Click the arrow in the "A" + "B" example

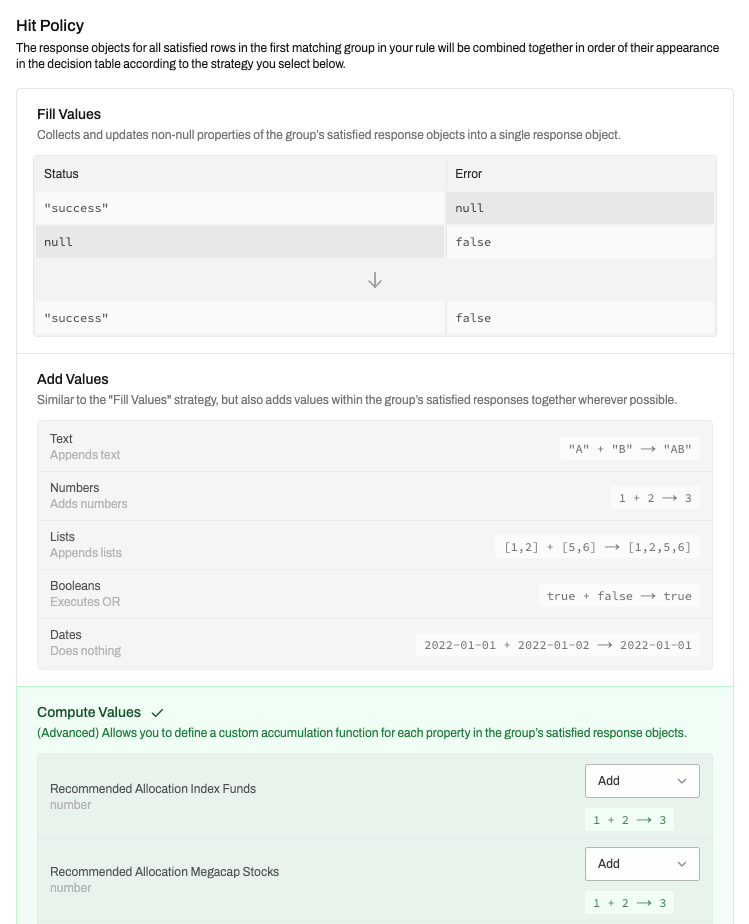[x=647, y=448]
